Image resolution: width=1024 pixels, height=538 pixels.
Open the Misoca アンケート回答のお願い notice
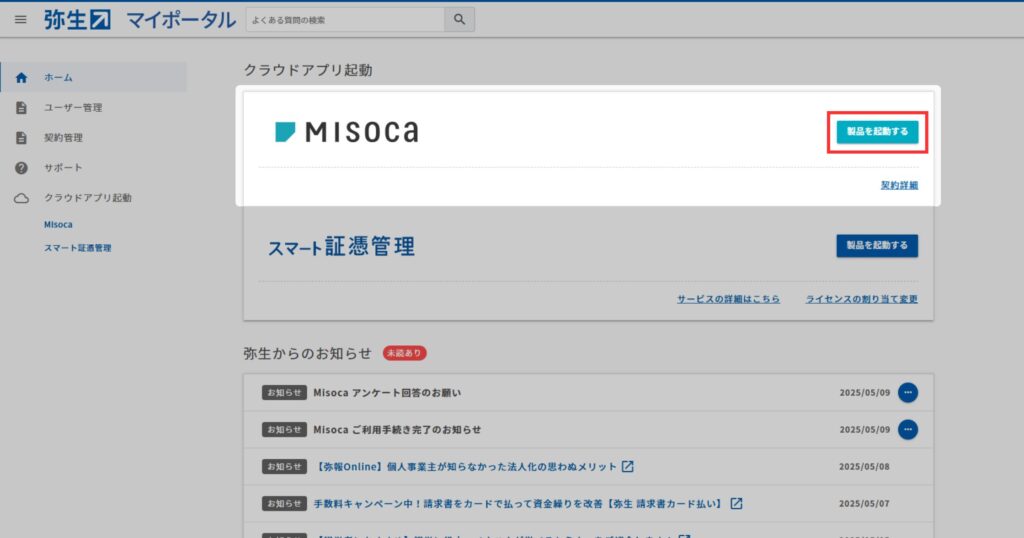click(387, 393)
